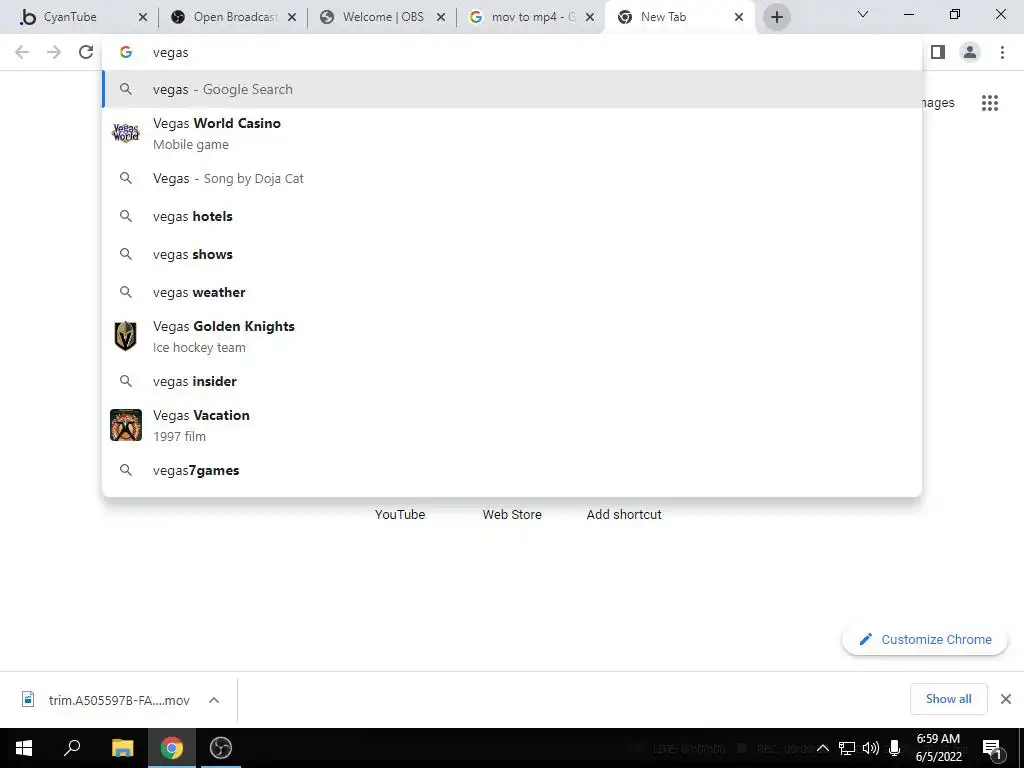1024x768 pixels.
Task: Pick the vegas7games suggestion
Action: 512,470
